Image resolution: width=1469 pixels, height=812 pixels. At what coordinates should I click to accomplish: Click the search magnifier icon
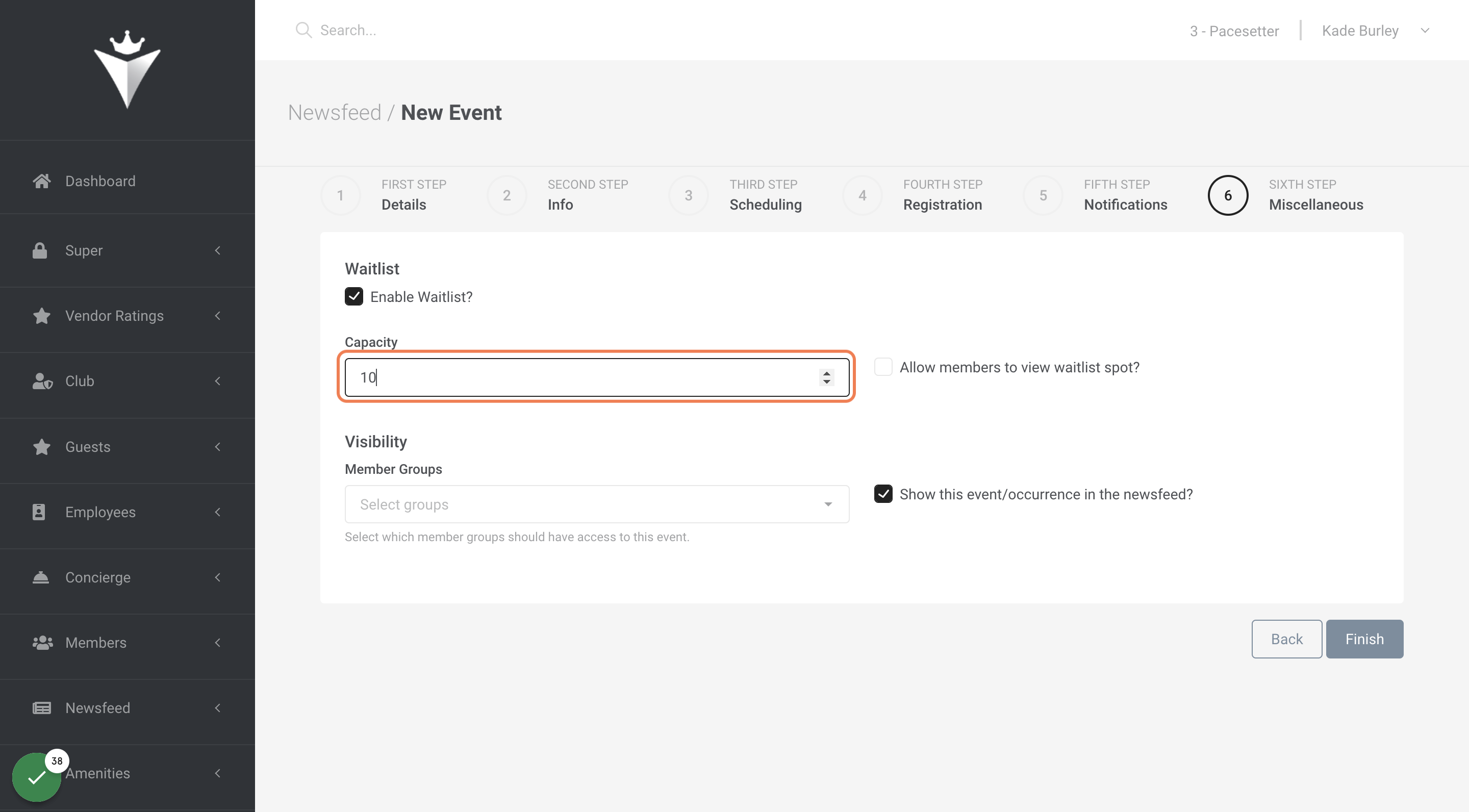pos(303,30)
